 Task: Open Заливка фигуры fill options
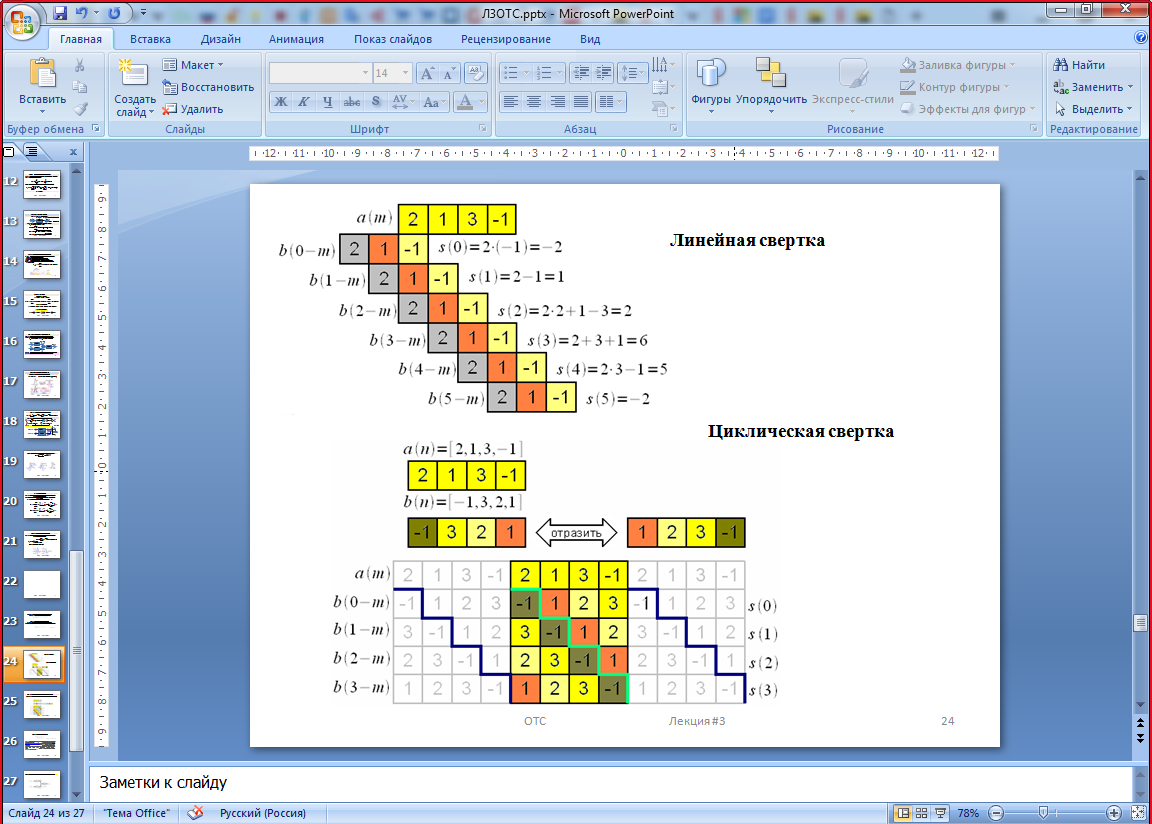[957, 65]
